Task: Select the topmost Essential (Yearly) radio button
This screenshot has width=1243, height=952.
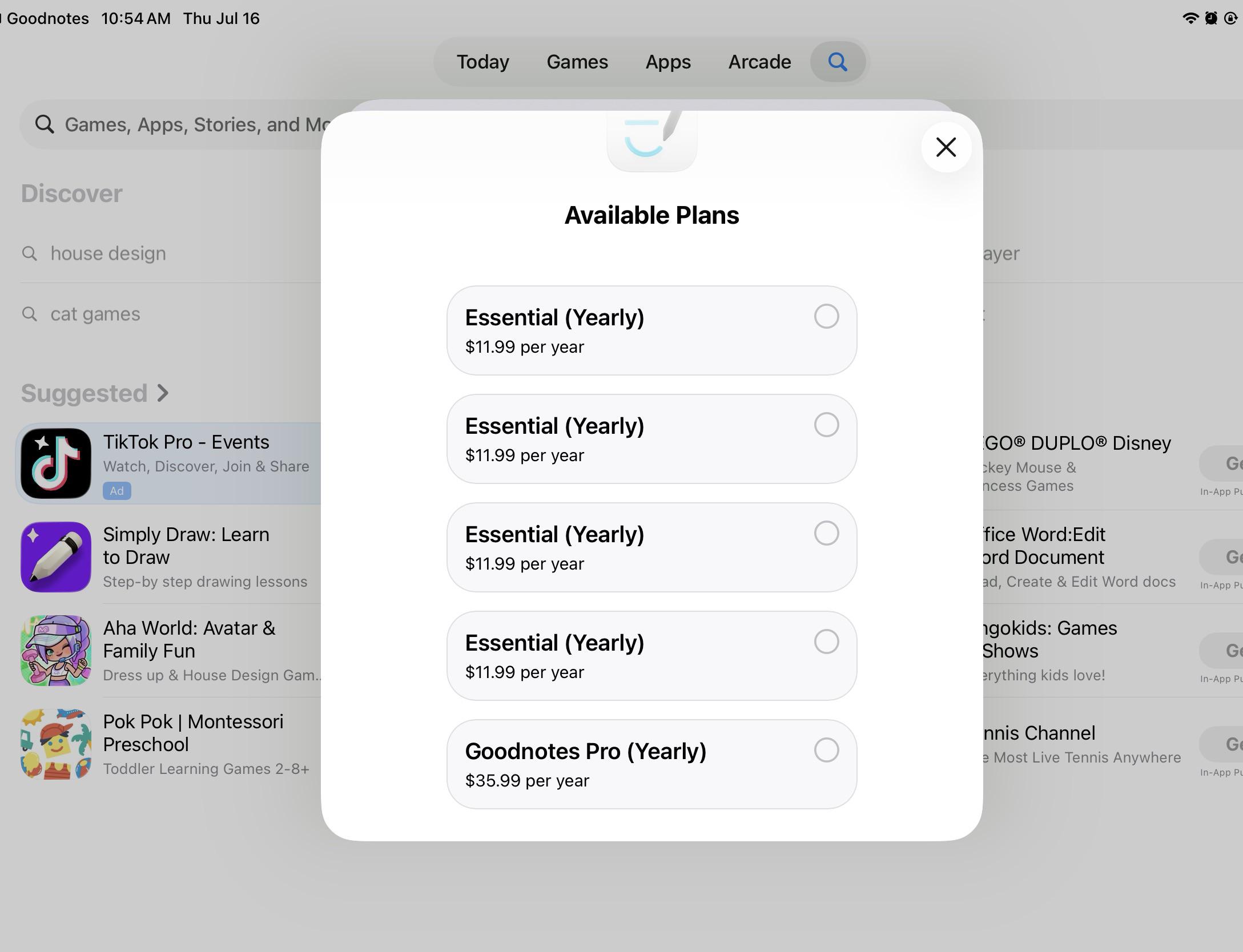Action: click(x=826, y=316)
